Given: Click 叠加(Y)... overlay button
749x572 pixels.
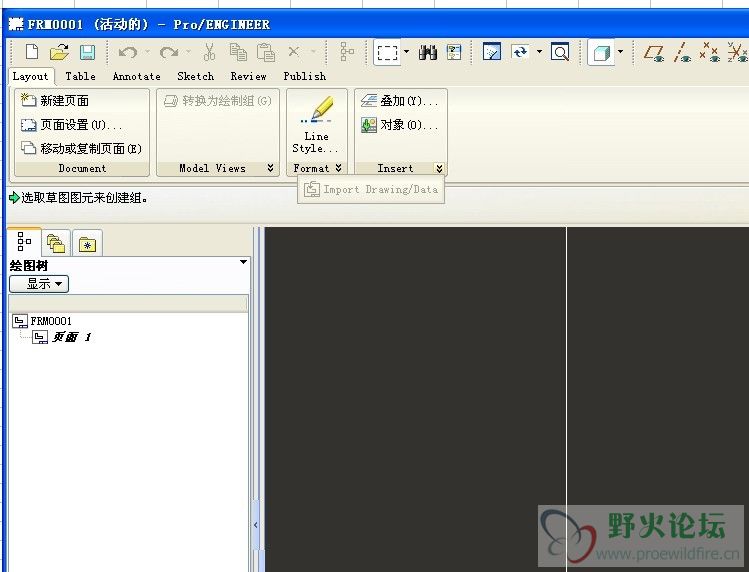Looking at the screenshot, I should tap(399, 101).
